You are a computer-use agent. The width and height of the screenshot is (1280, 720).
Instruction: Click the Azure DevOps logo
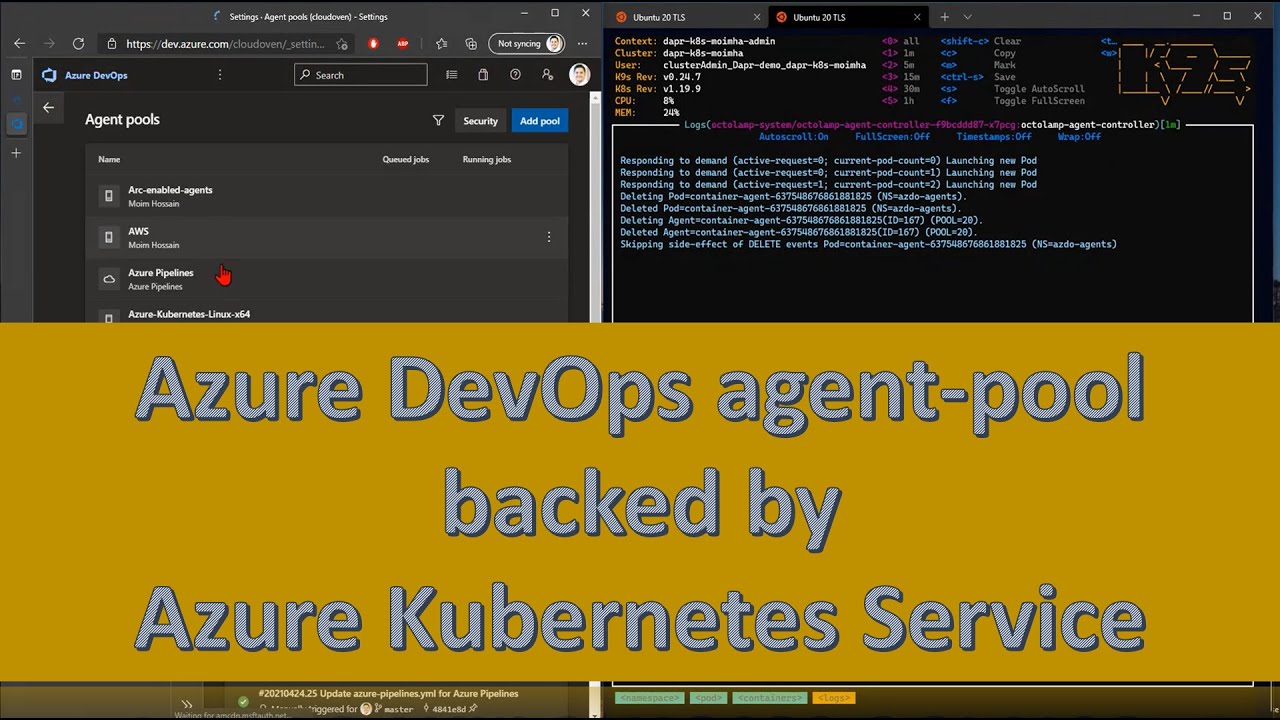[x=49, y=75]
